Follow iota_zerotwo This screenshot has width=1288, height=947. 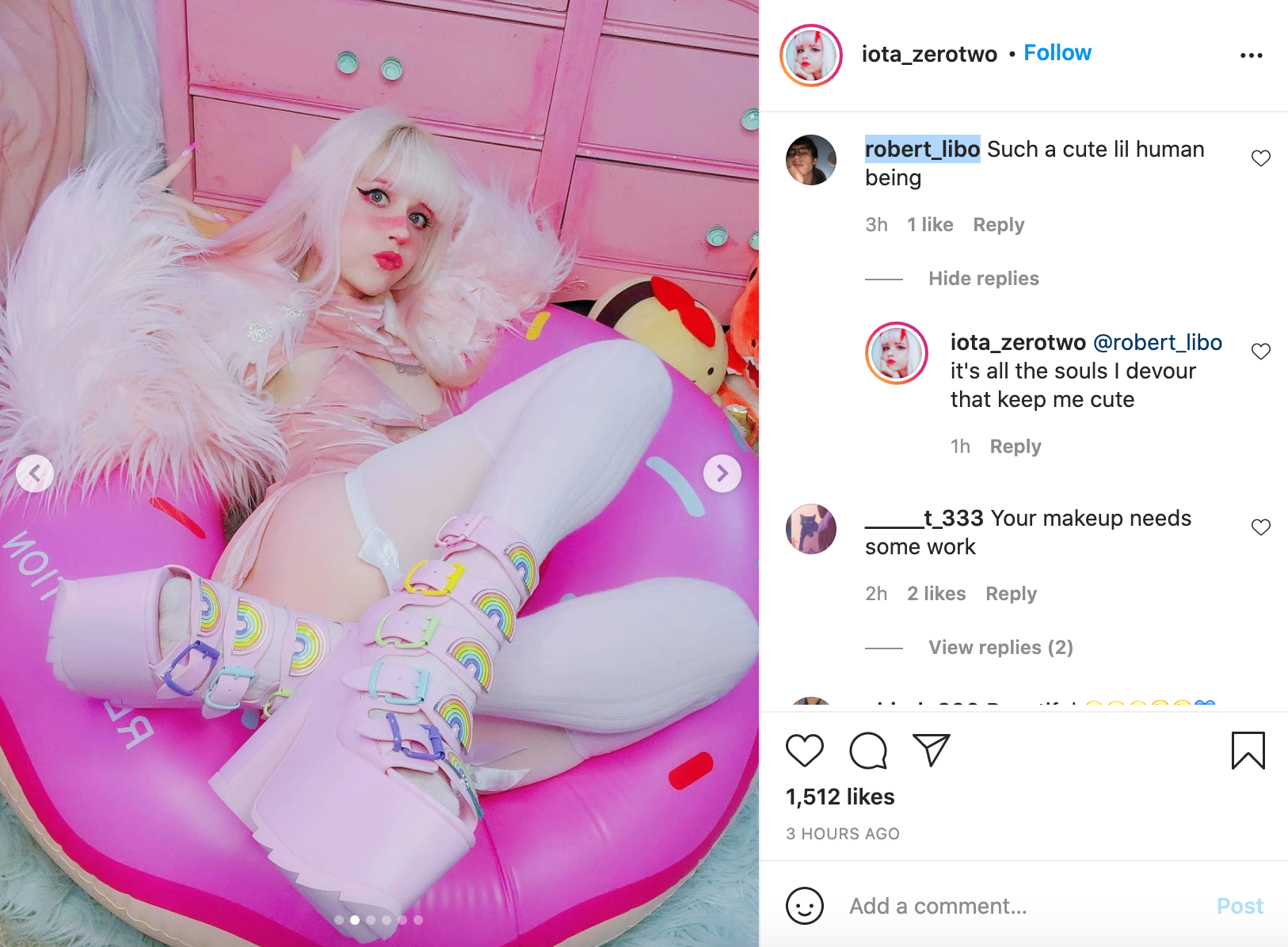pyautogui.click(x=1057, y=53)
